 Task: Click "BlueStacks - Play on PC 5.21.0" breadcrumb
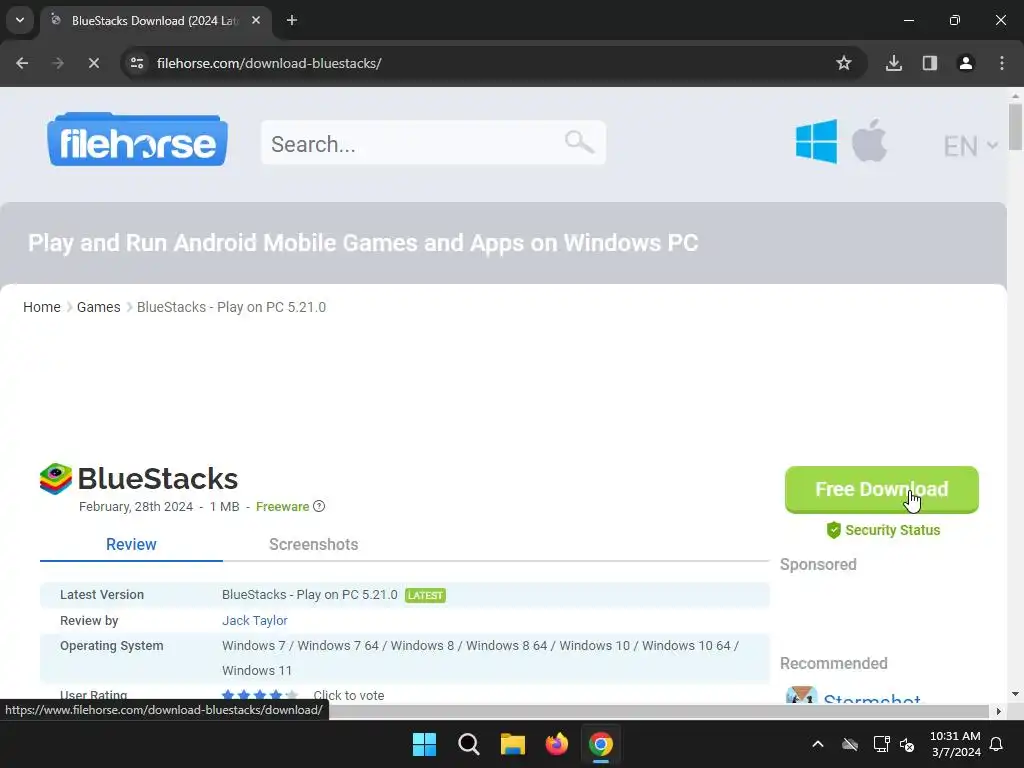231,307
